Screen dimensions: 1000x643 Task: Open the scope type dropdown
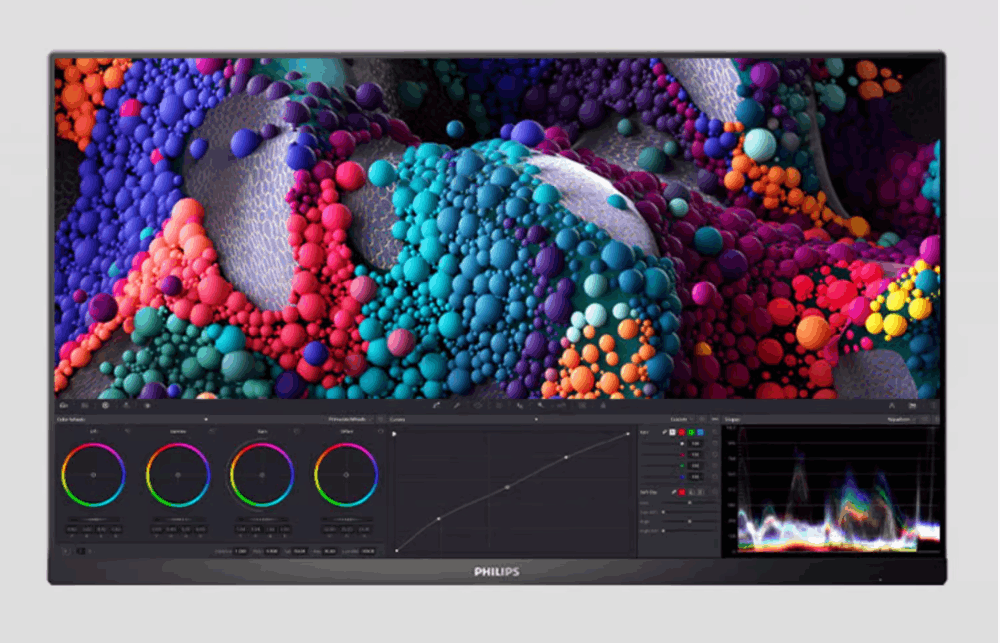[x=900, y=420]
